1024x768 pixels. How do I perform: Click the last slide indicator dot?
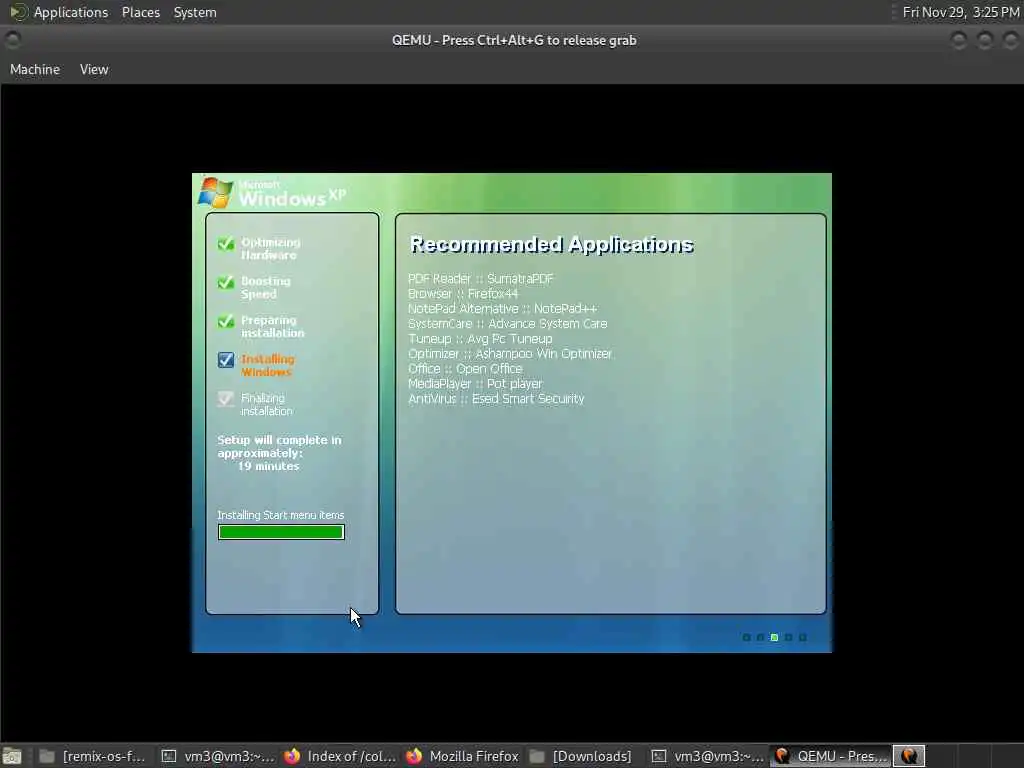coord(803,637)
